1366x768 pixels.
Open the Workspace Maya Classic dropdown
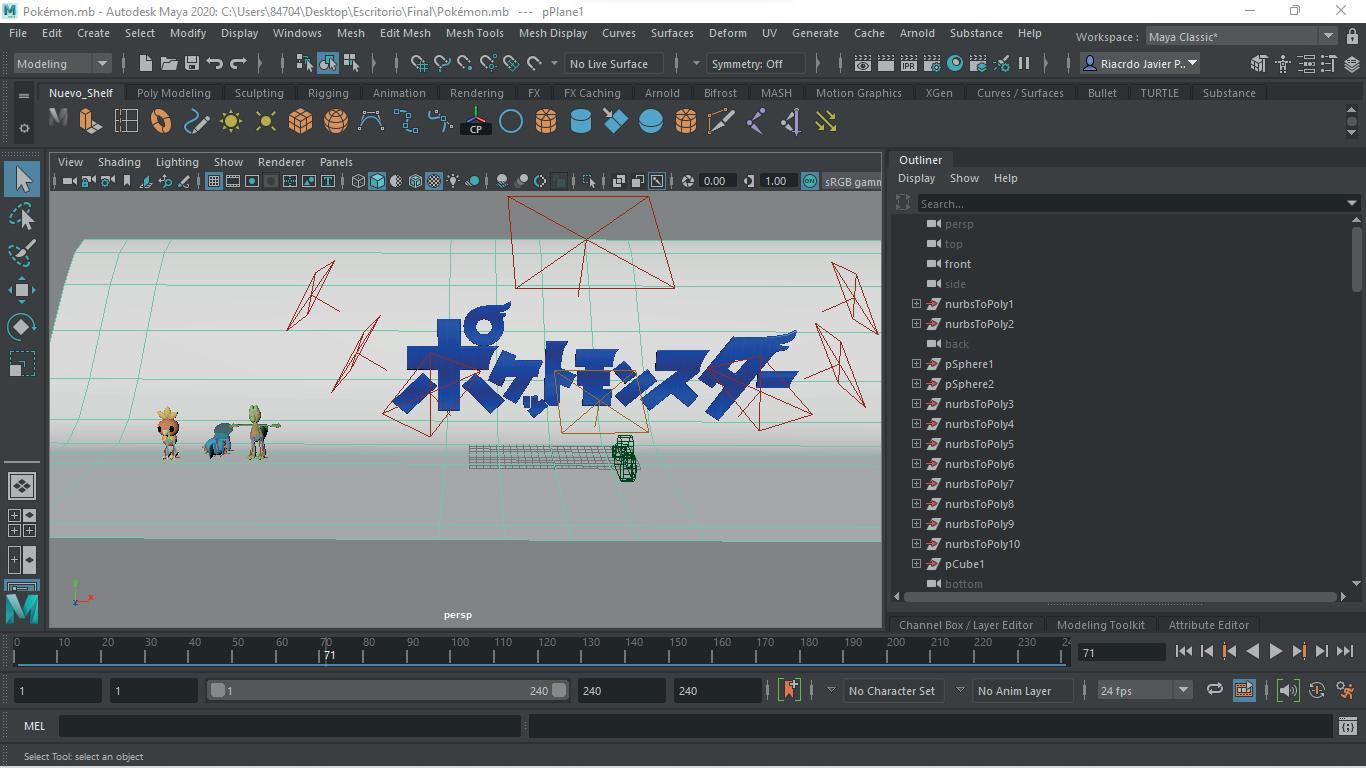click(1241, 36)
